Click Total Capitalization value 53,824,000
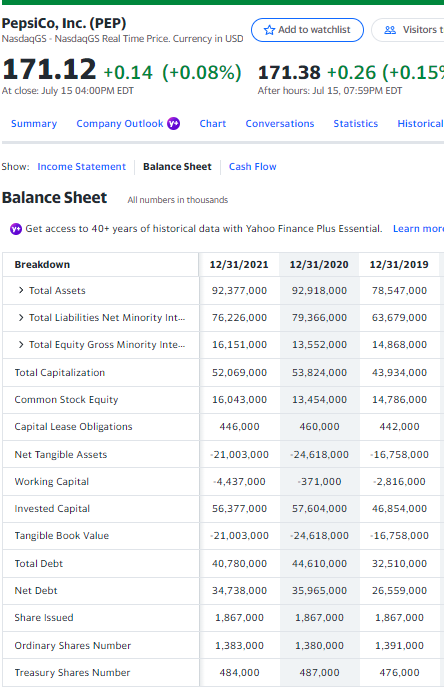 [x=319, y=373]
